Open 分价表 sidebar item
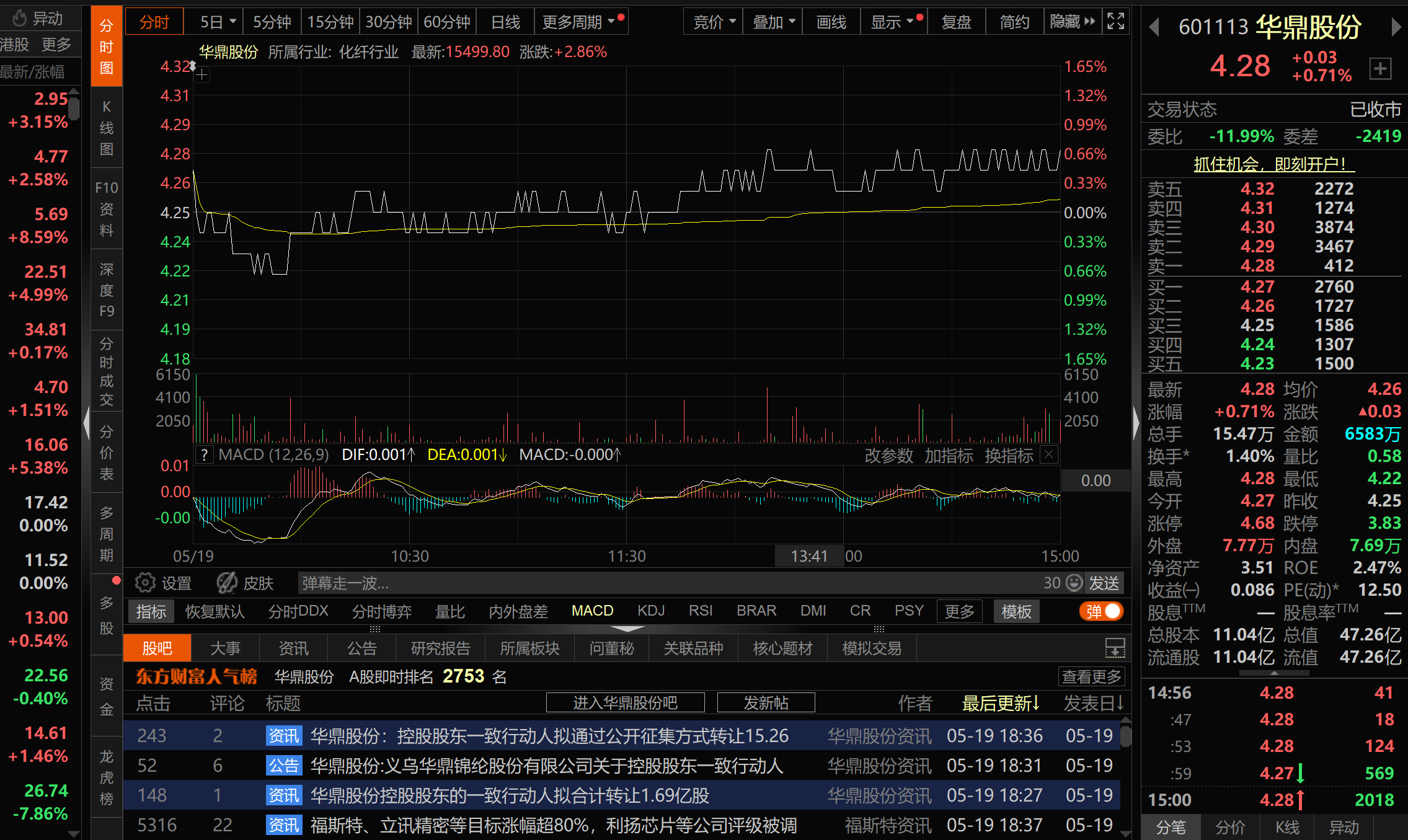Image resolution: width=1408 pixels, height=840 pixels. tap(107, 453)
